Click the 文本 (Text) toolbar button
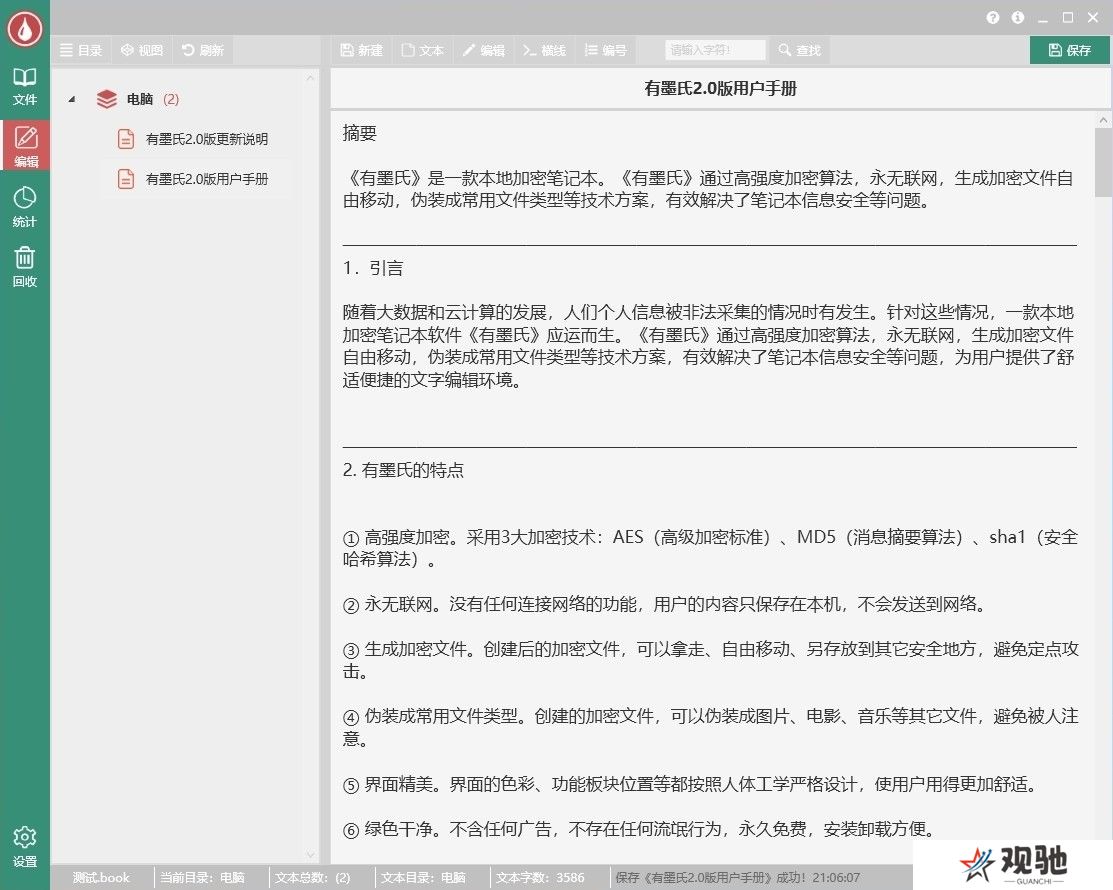Image resolution: width=1113 pixels, height=890 pixels. tap(423, 50)
